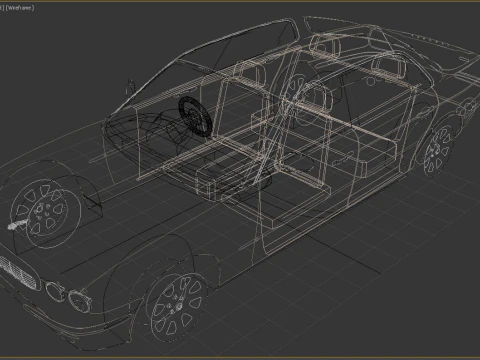Viewport: 480px width, 360px height.
Task: Select the front grille of the car
Action: 19,272
